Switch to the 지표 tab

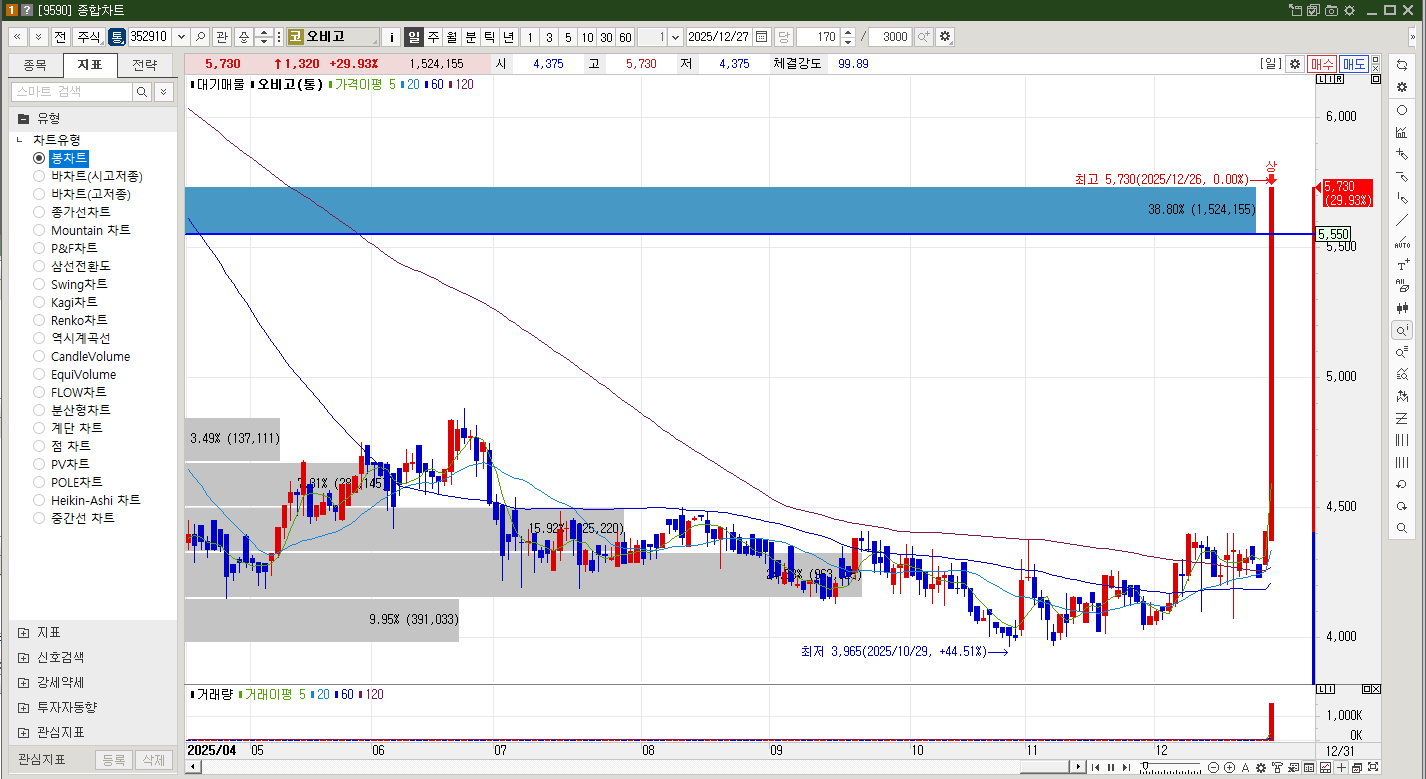tap(90, 65)
